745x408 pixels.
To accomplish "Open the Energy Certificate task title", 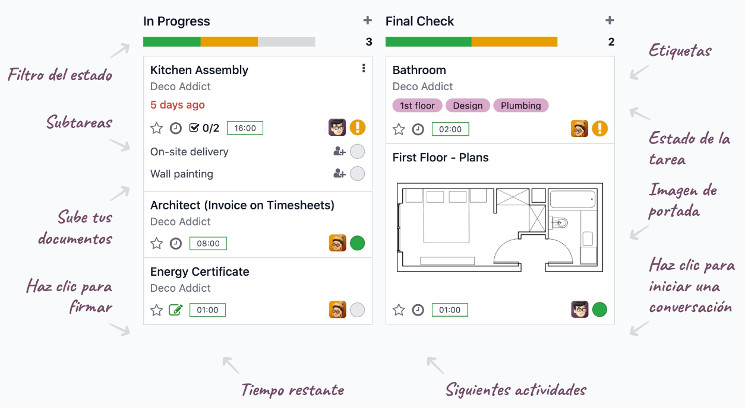I will pyautogui.click(x=200, y=272).
